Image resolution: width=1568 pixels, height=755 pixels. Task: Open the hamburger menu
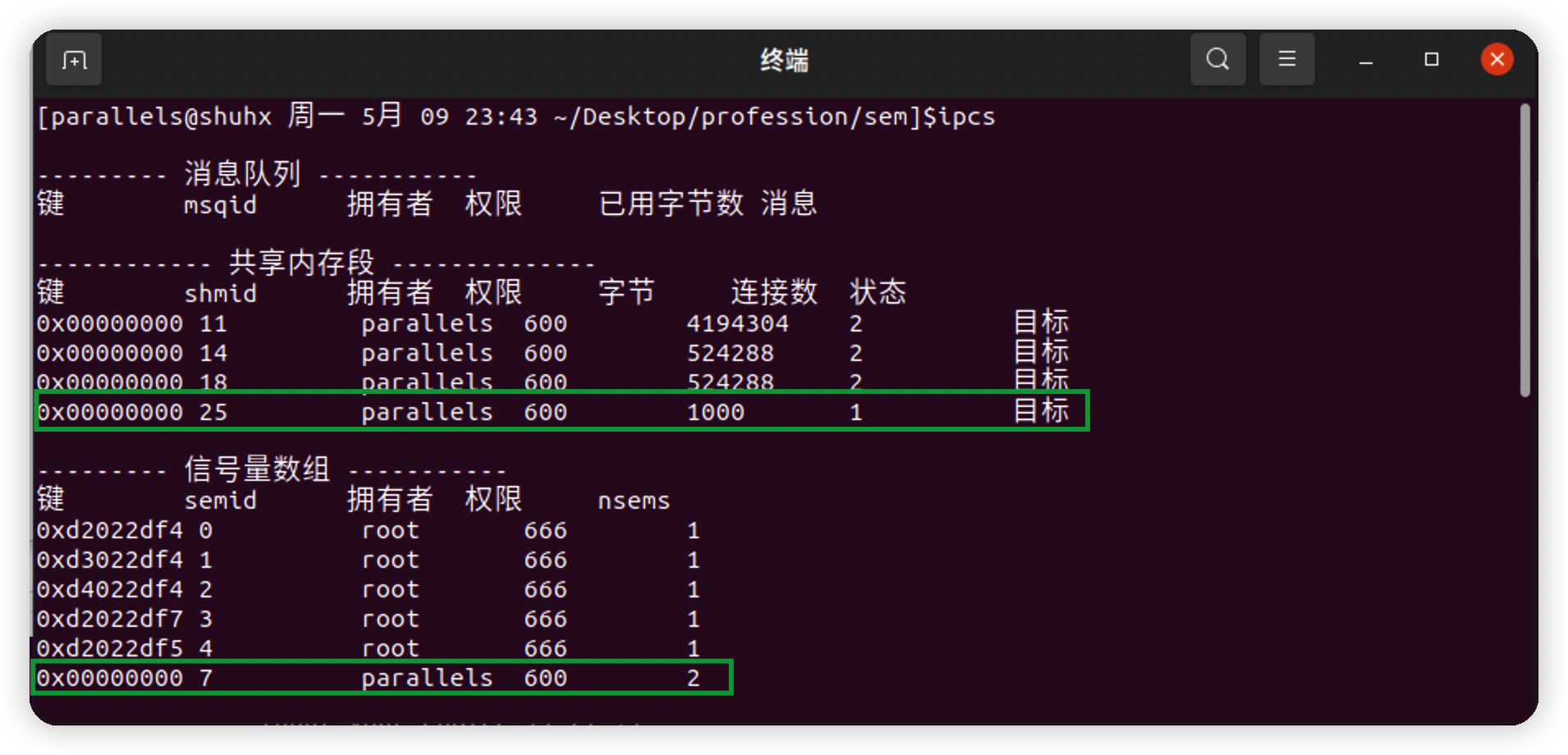click(x=1286, y=59)
